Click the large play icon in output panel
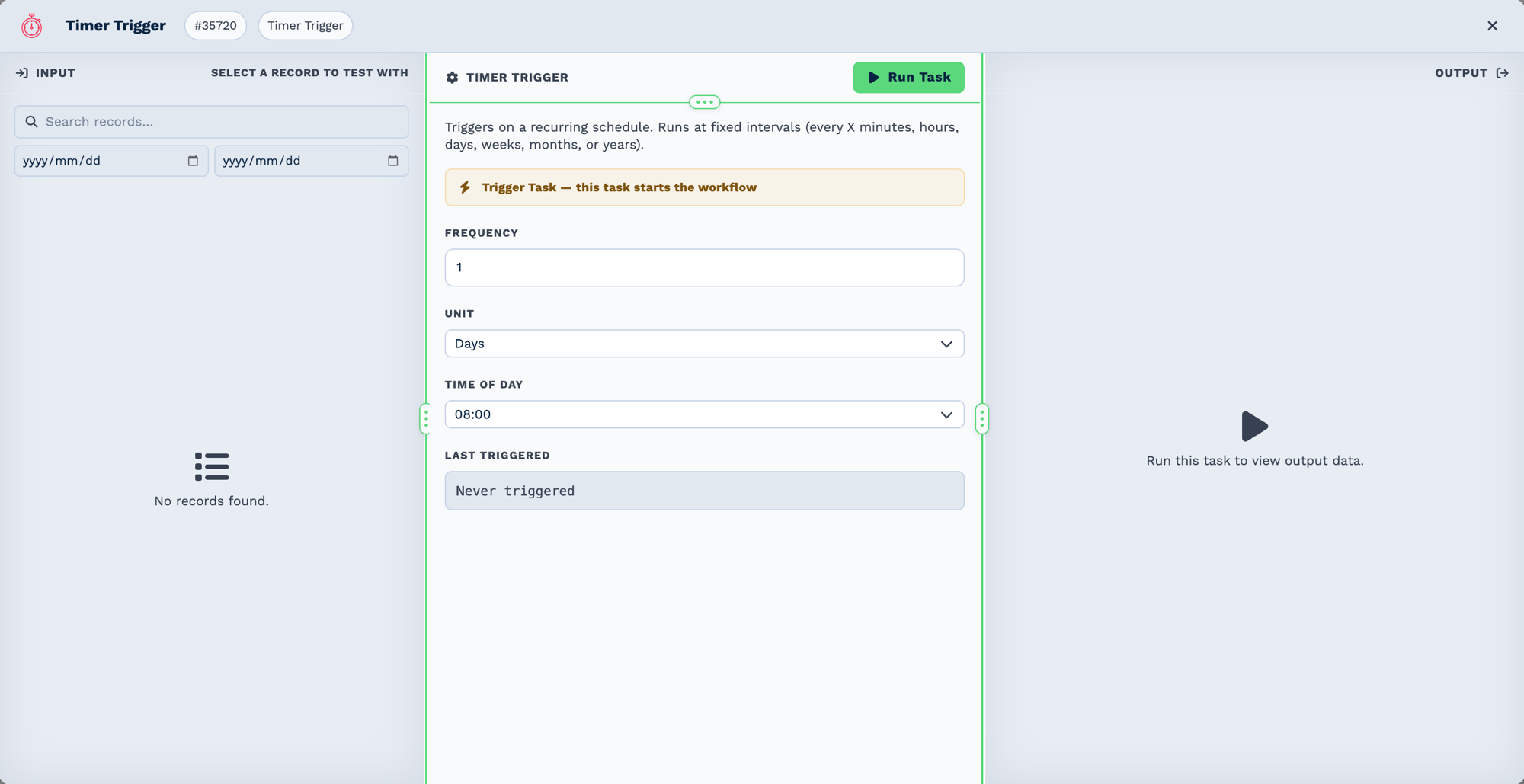Viewport: 1524px width, 784px height. pyautogui.click(x=1254, y=426)
